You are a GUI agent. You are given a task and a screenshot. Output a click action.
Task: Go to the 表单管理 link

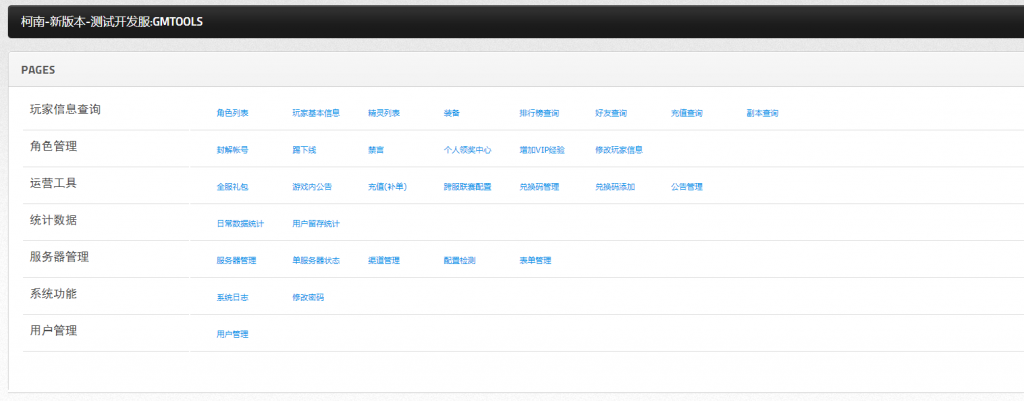(536, 261)
